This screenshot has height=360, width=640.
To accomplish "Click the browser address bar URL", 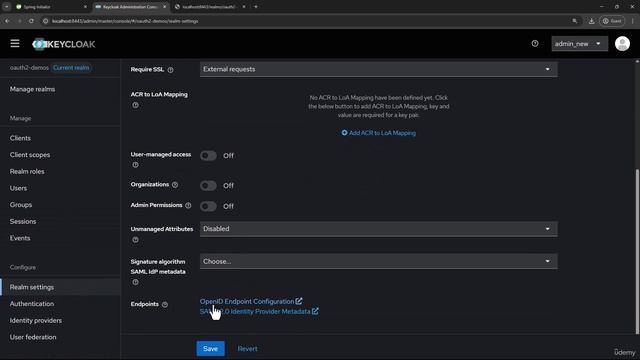I will [x=125, y=21].
